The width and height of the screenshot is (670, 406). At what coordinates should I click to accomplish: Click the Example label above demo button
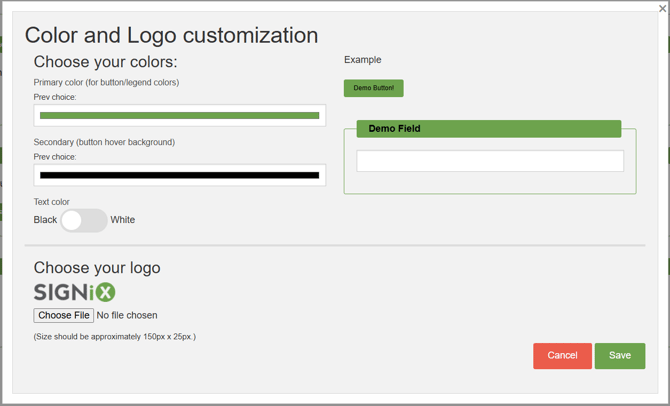click(x=362, y=60)
